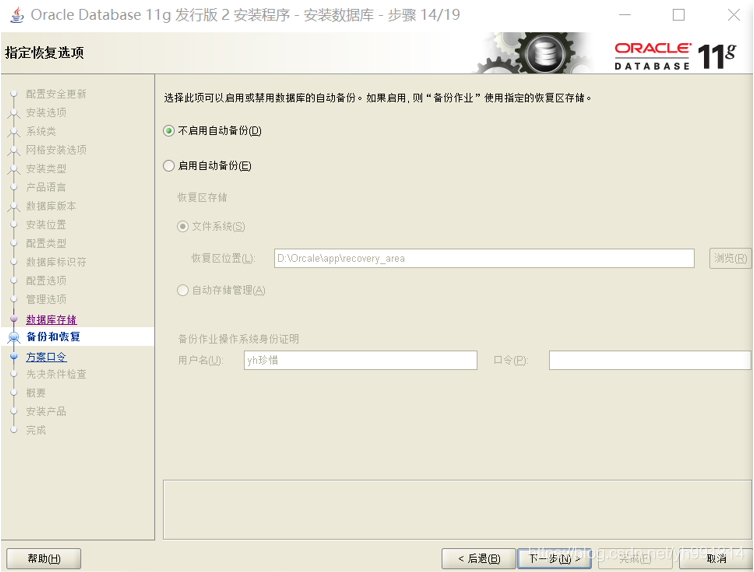Image resolution: width=754 pixels, height=572 pixels.
Task: Click 配置选项 step in sidebar
Action: (46, 281)
